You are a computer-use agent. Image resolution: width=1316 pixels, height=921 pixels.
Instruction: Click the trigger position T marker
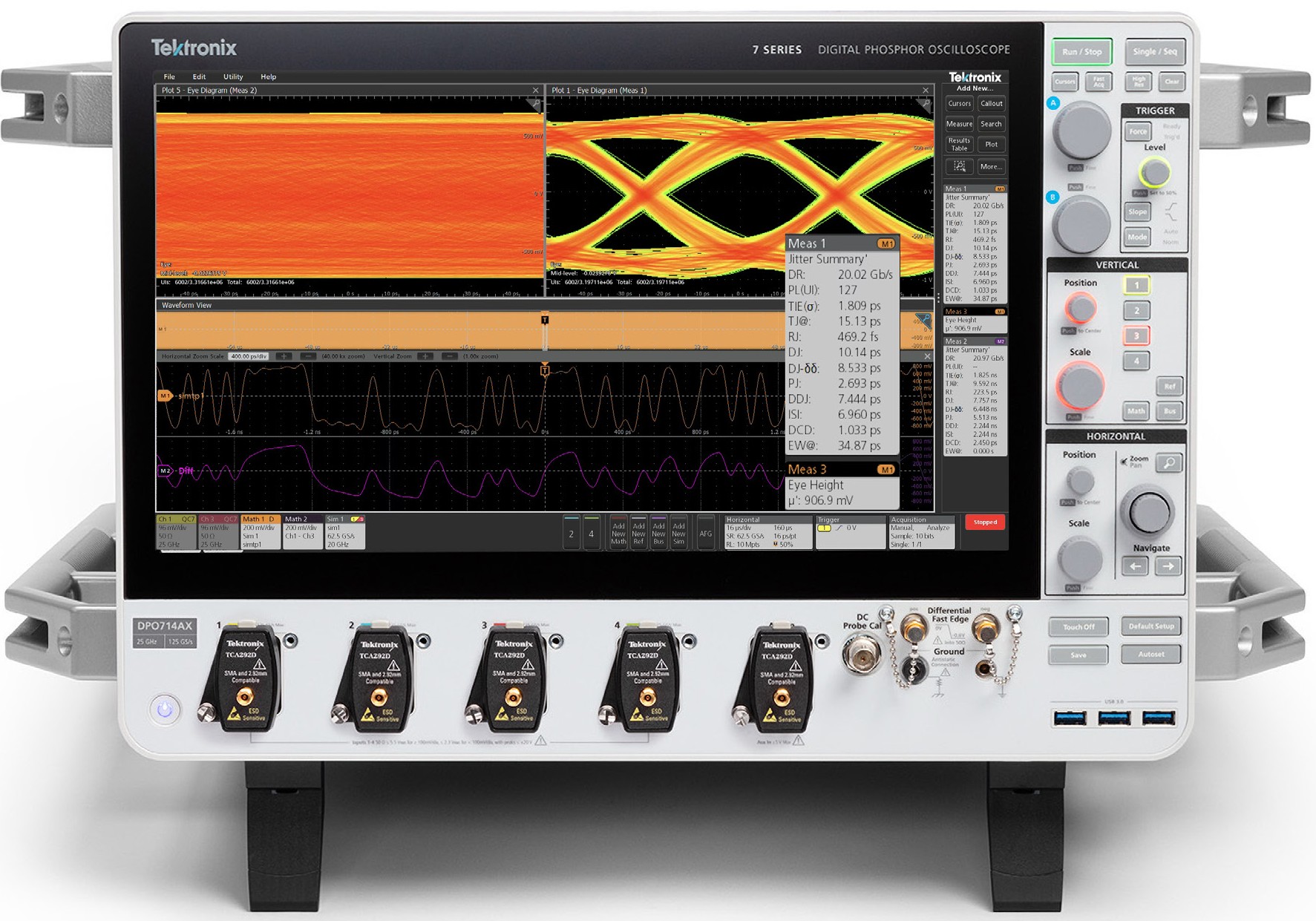(545, 320)
